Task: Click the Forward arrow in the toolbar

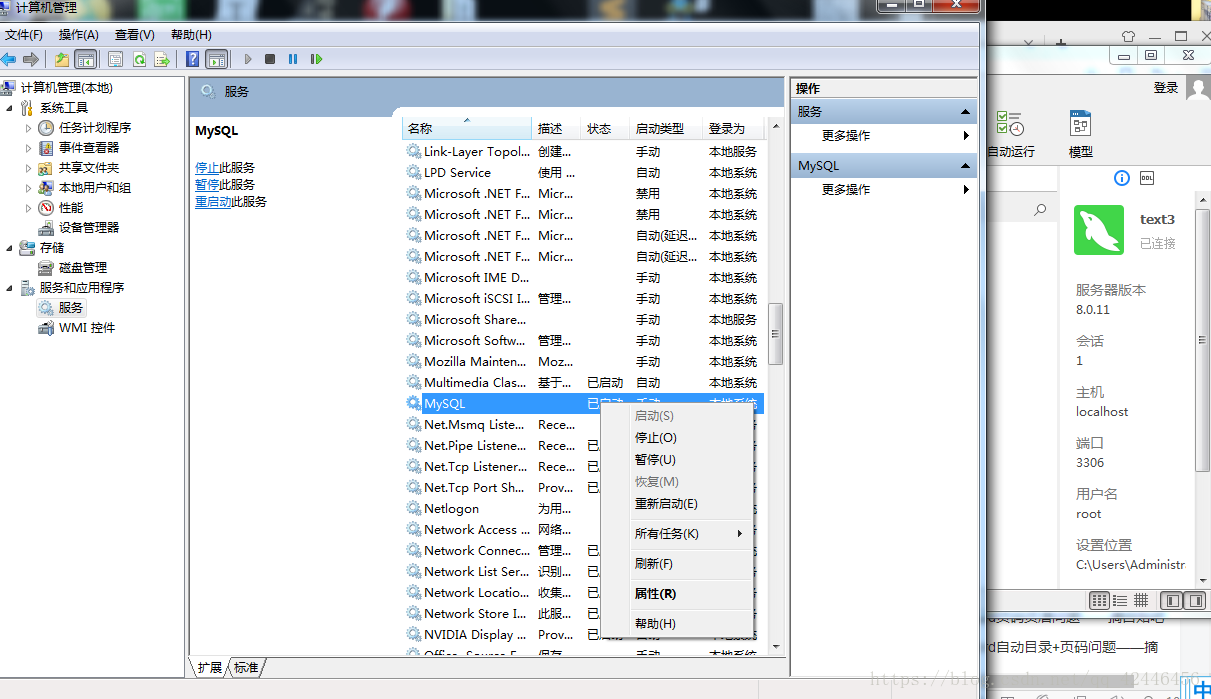Action: (x=31, y=59)
